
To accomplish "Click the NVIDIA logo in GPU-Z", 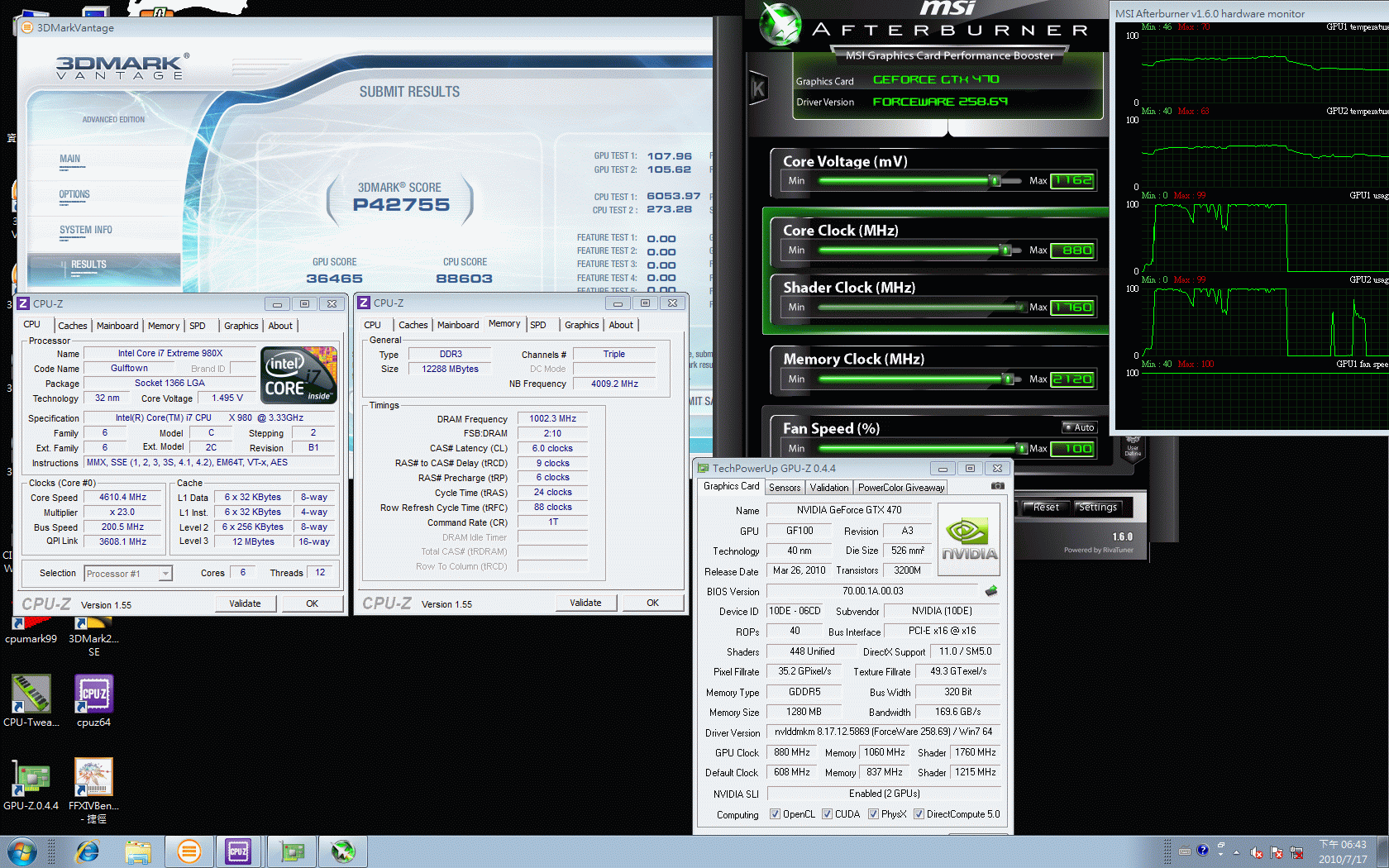I will pos(970,539).
